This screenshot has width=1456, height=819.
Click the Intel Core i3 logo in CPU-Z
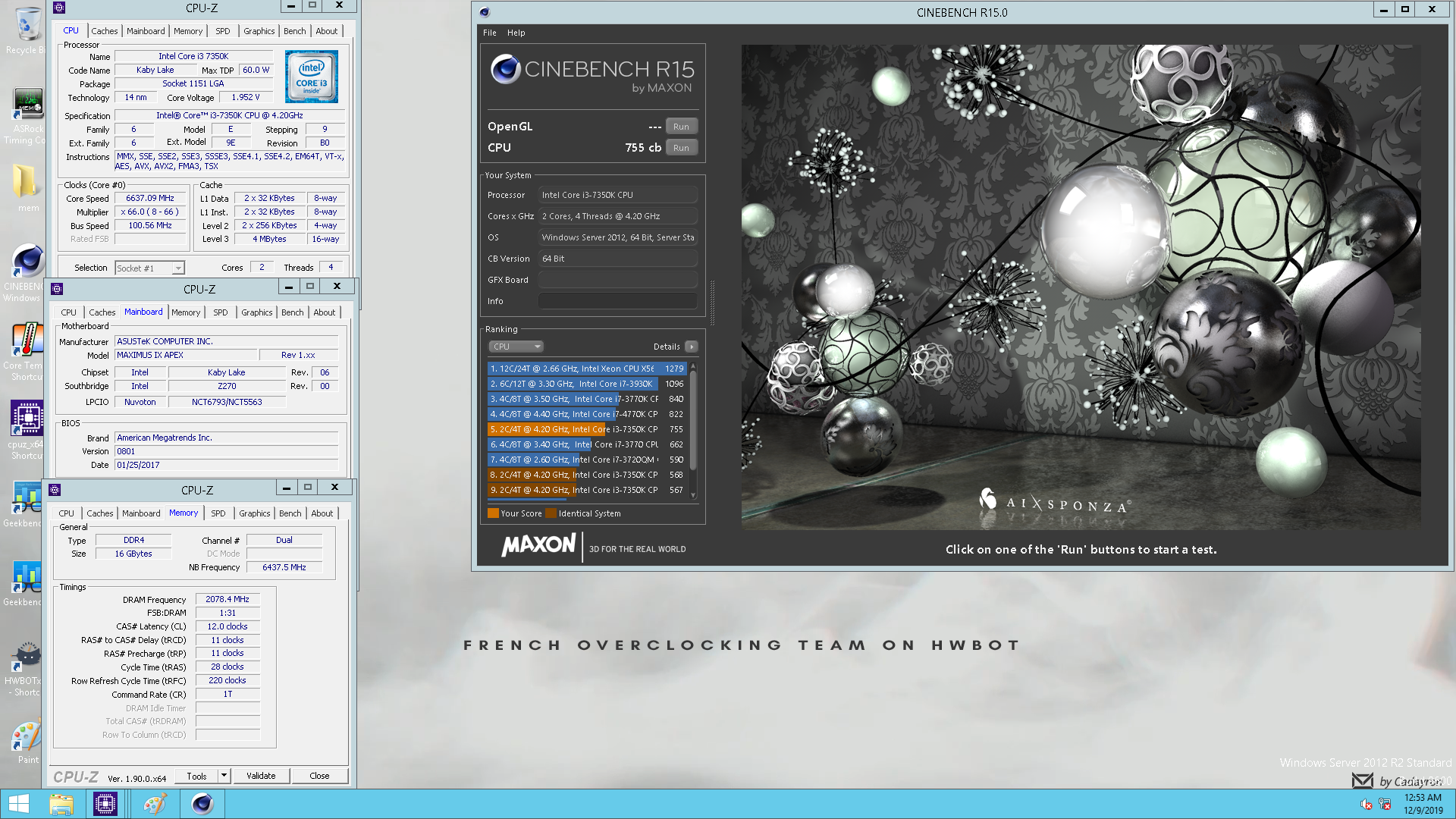click(312, 77)
